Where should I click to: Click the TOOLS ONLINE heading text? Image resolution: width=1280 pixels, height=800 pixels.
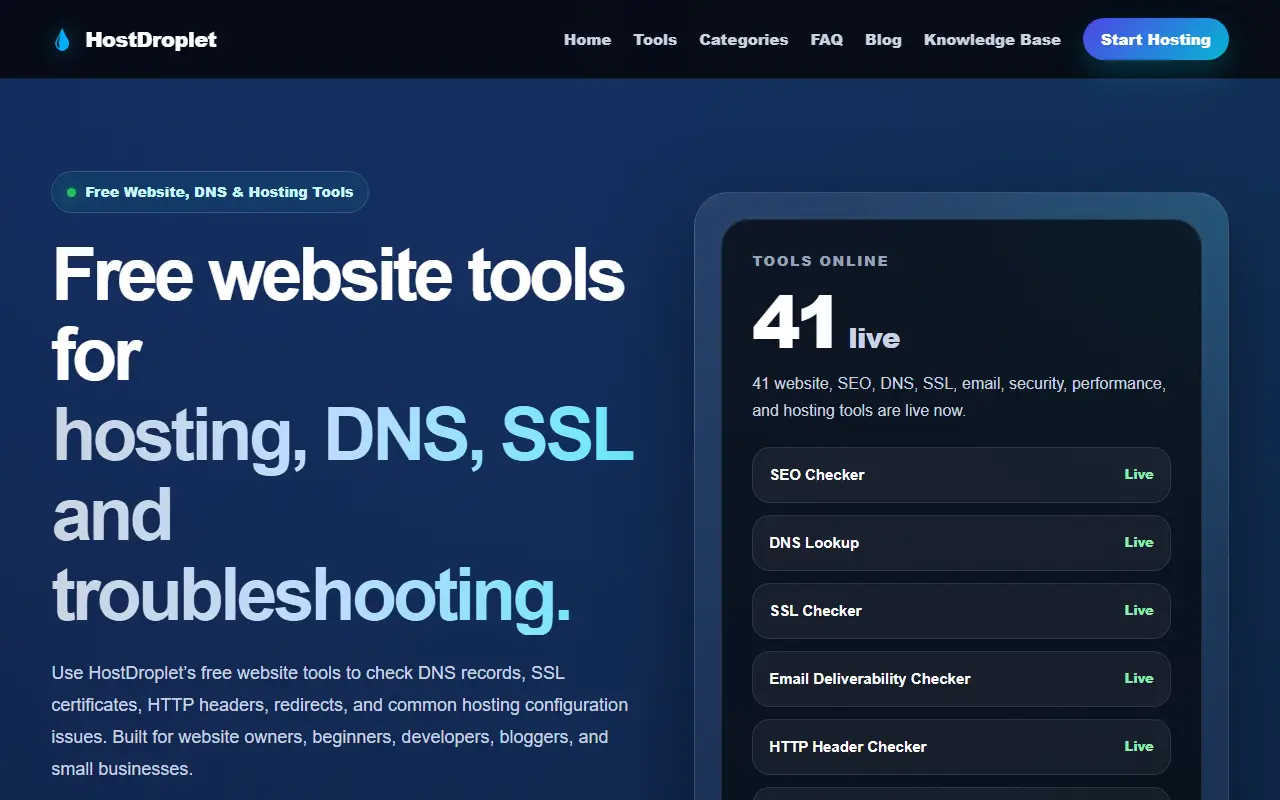[x=820, y=261]
